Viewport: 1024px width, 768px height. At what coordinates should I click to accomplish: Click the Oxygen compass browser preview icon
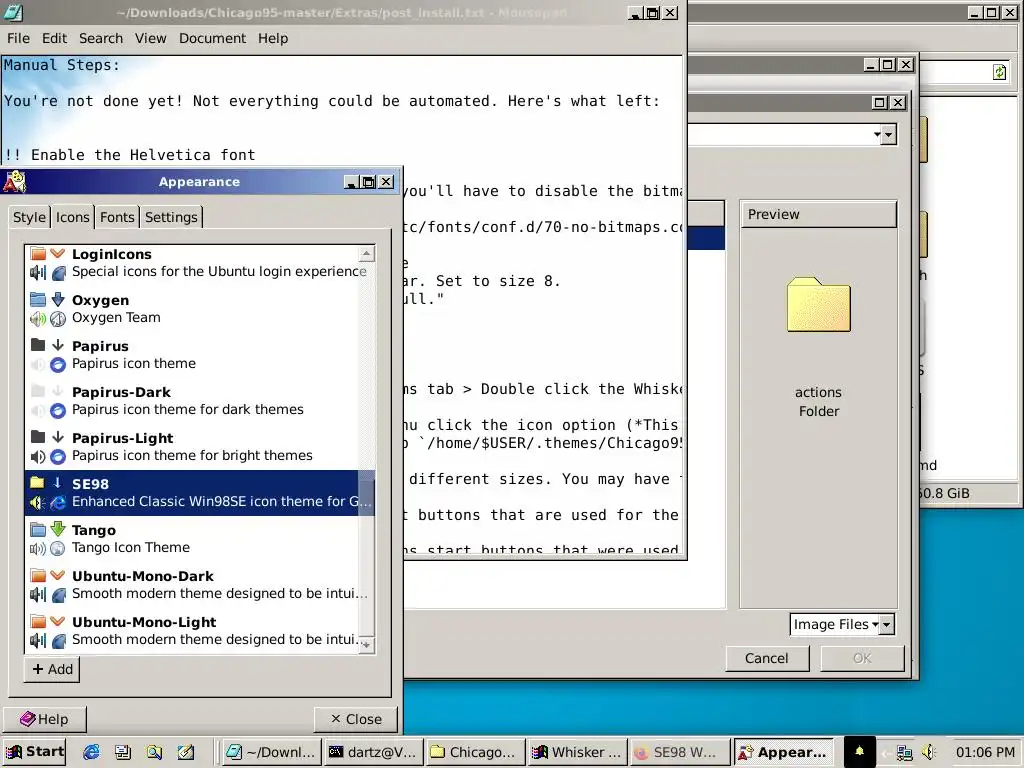(58, 319)
